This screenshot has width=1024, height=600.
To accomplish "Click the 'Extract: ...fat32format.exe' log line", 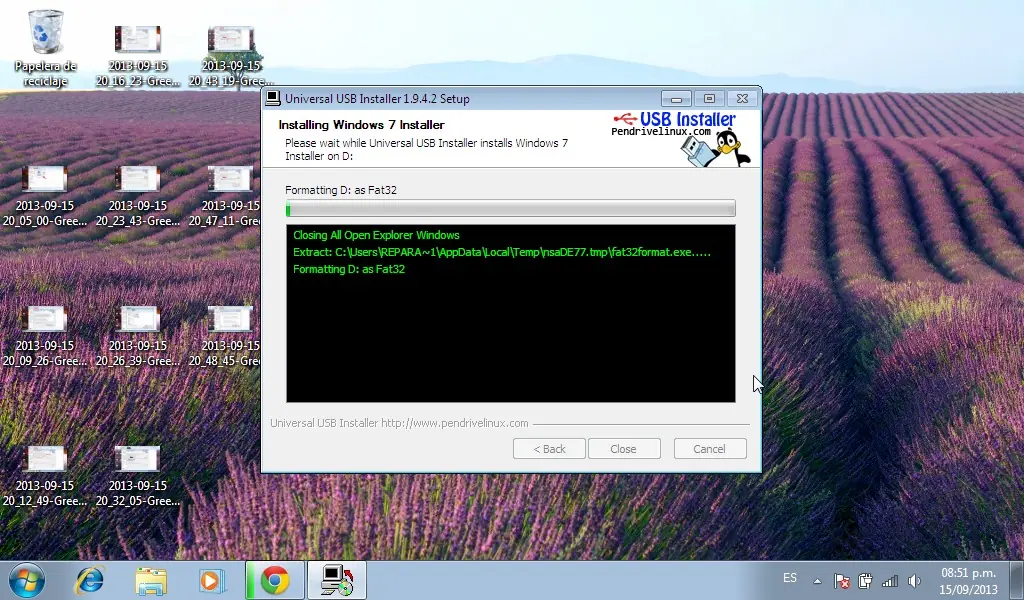I will point(502,252).
